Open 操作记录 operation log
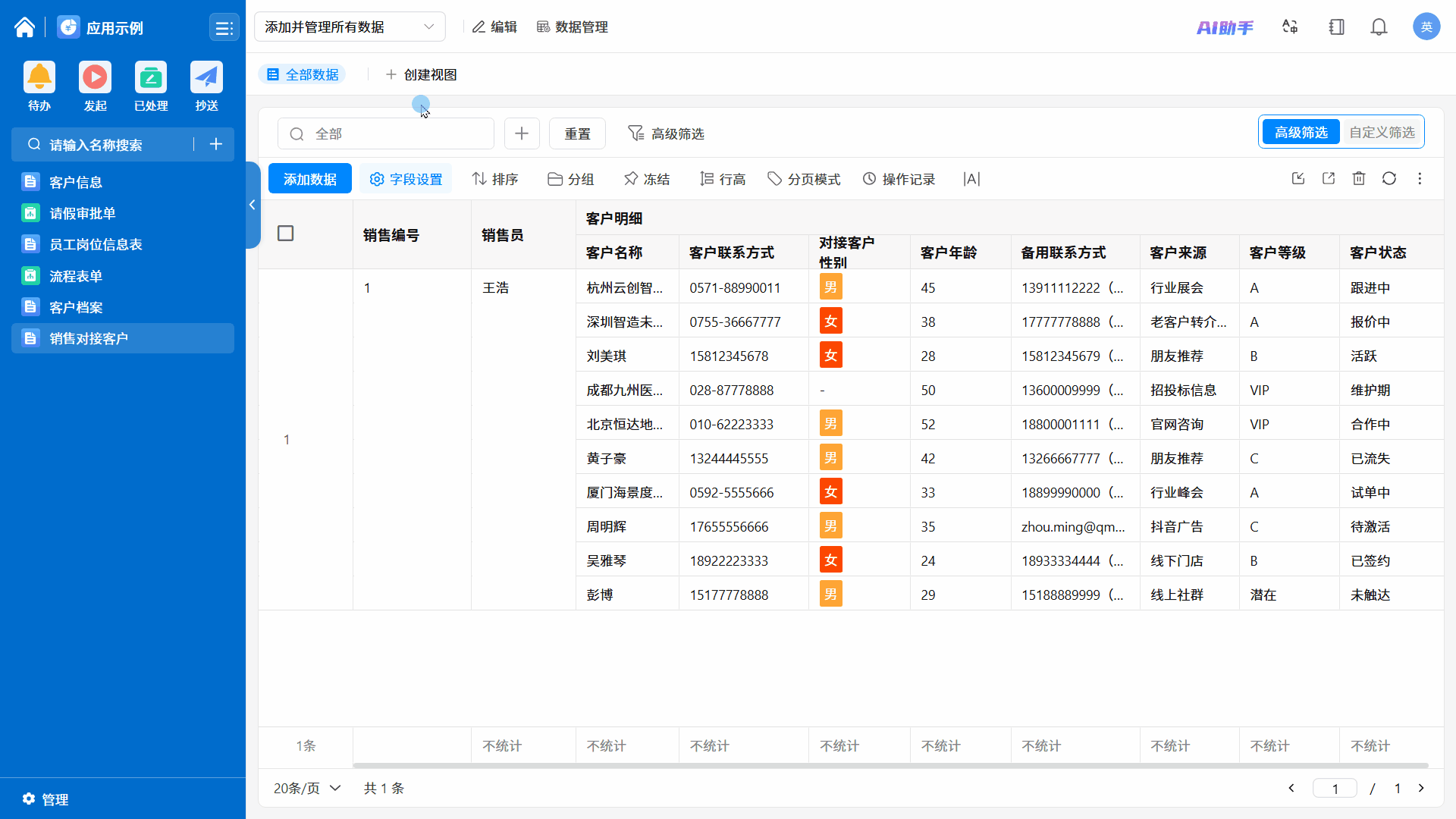Screen dimensions: 1456x819 click(x=899, y=179)
